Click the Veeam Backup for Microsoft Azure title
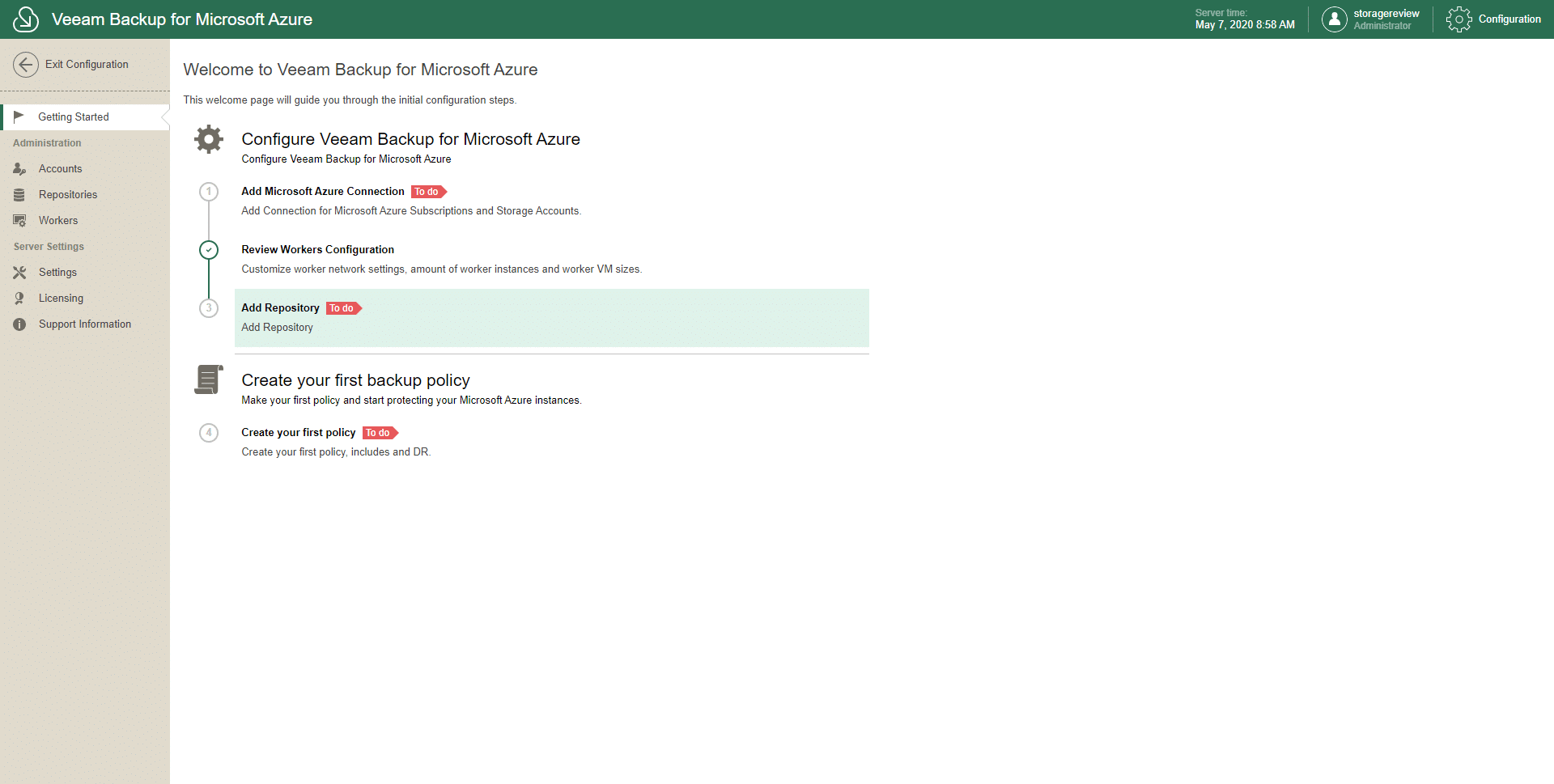The width and height of the screenshot is (1554, 784). (182, 19)
